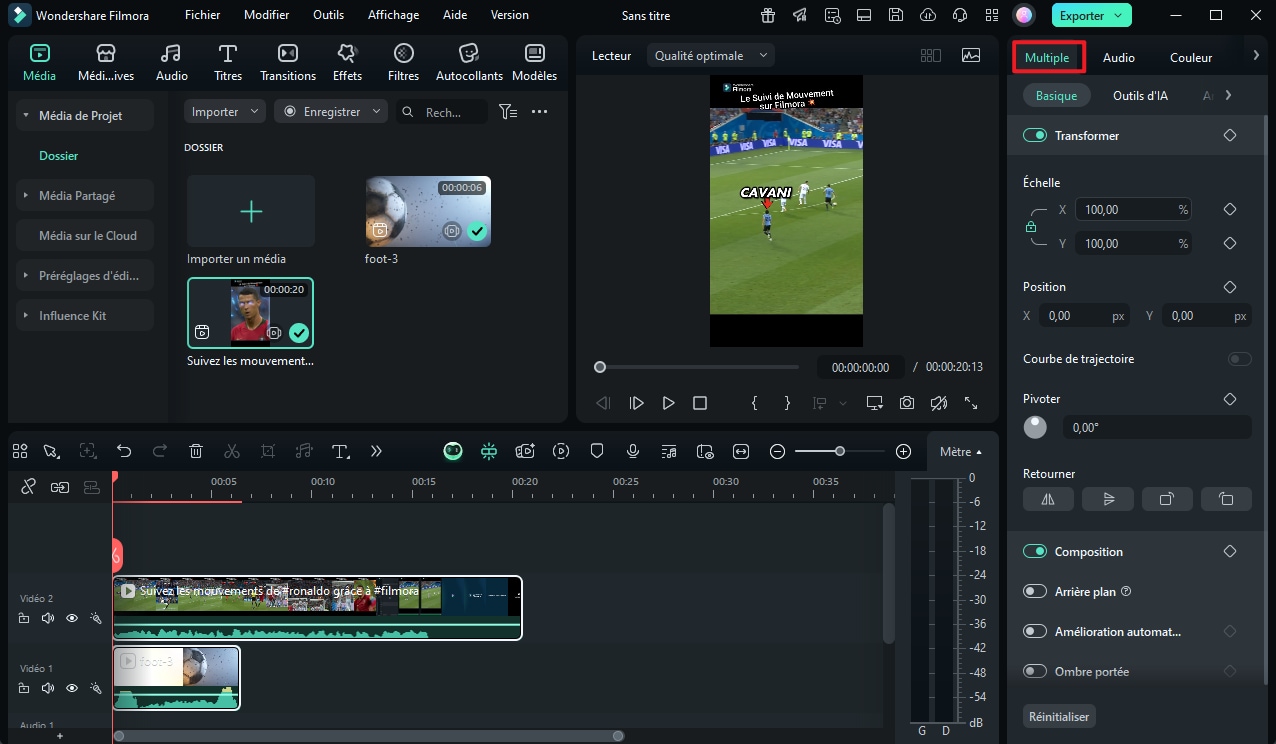Image resolution: width=1276 pixels, height=744 pixels.
Task: Click the Réinitialiser button
Action: 1060,716
